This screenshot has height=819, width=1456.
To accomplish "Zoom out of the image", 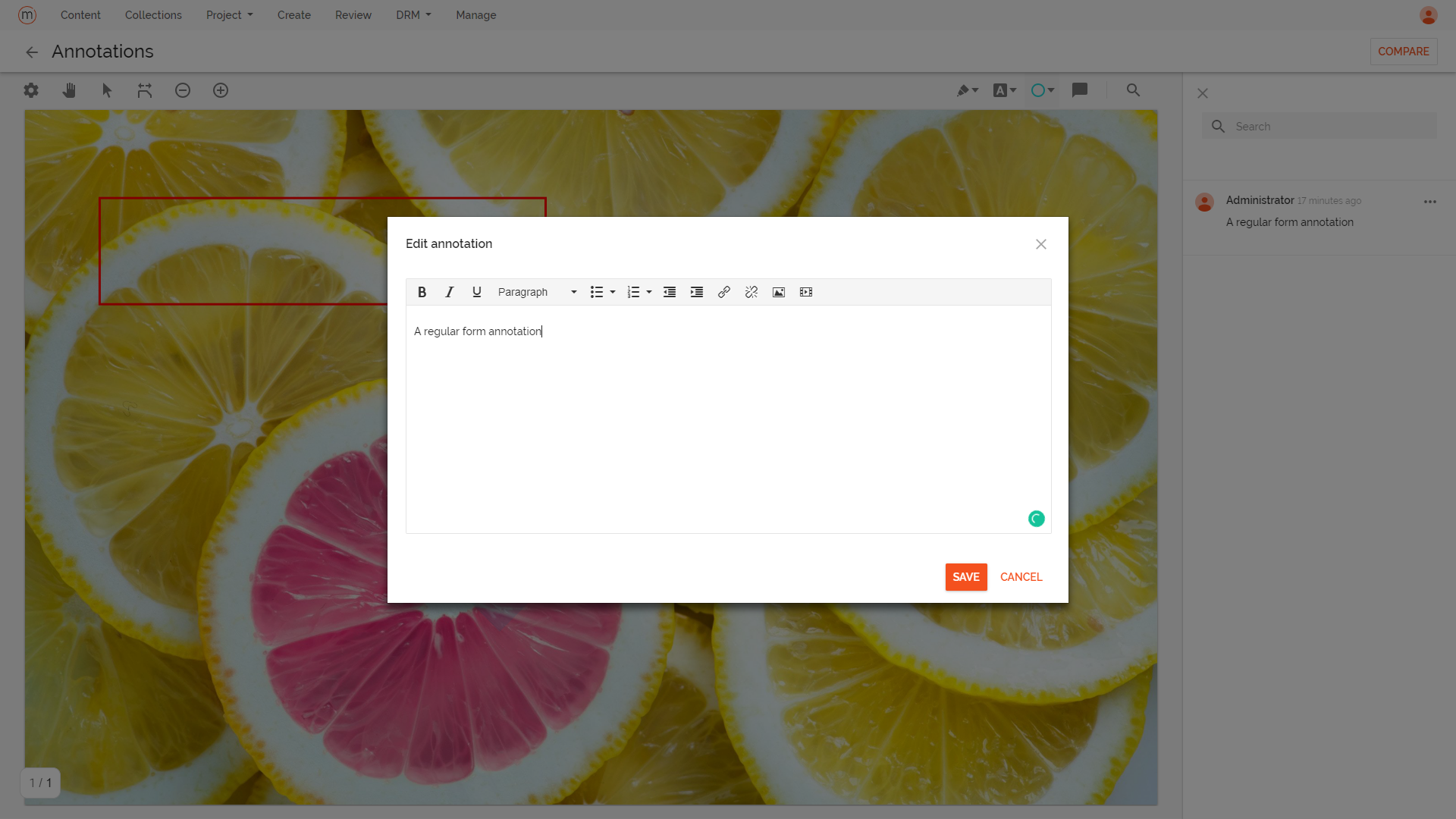I will point(183,90).
